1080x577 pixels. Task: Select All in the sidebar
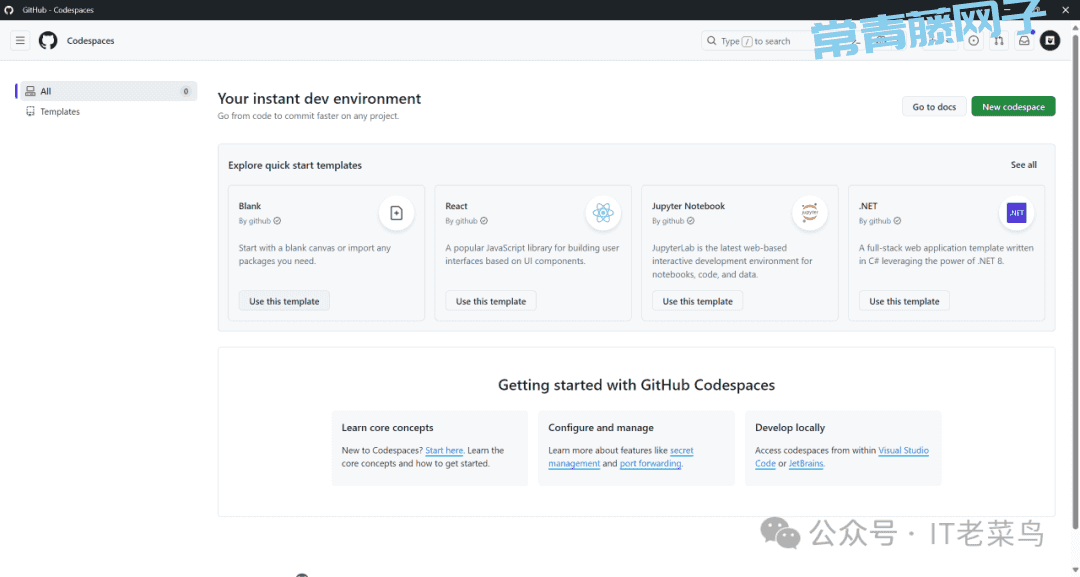pyautogui.click(x=109, y=91)
